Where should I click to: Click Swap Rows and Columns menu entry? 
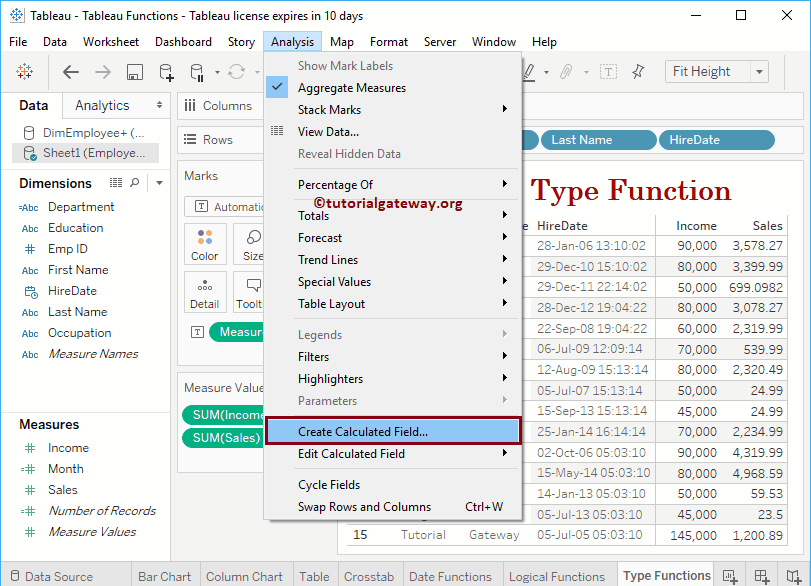(366, 507)
